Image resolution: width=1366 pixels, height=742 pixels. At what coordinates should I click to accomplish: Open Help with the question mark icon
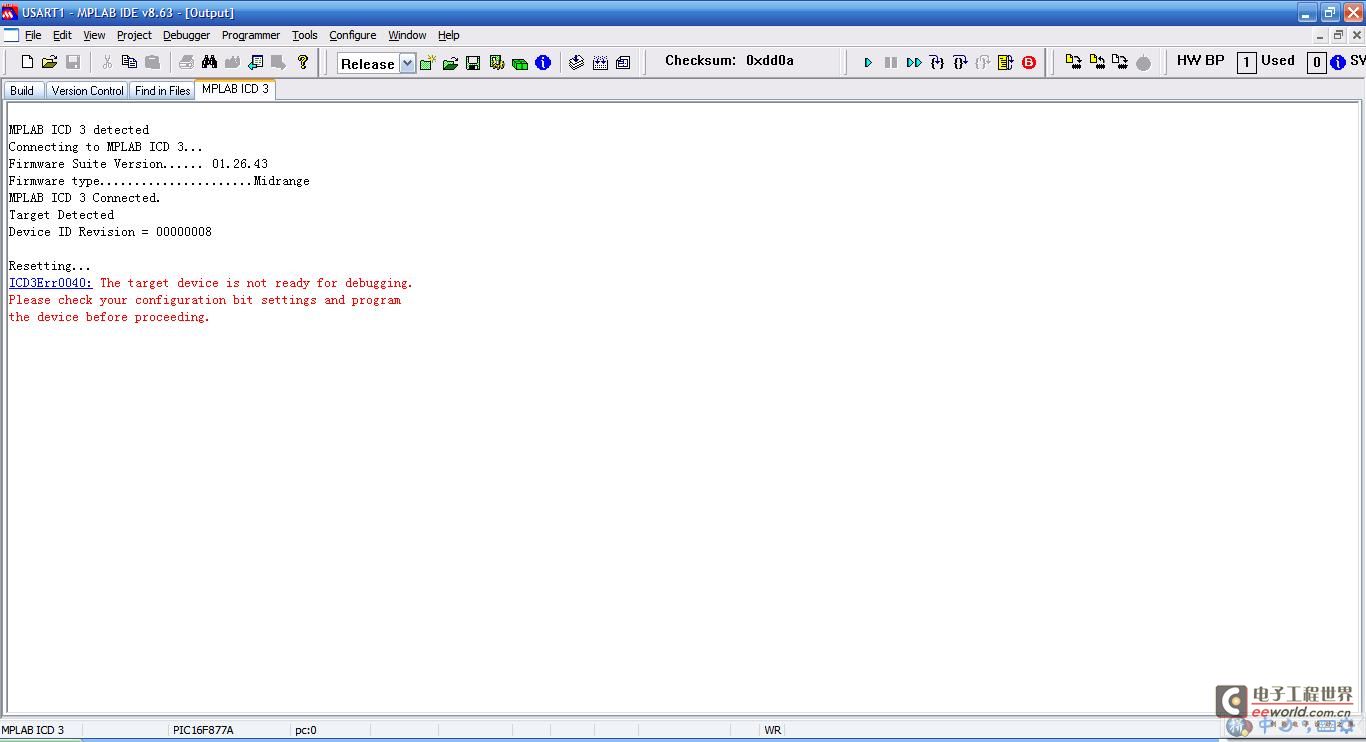[x=302, y=62]
